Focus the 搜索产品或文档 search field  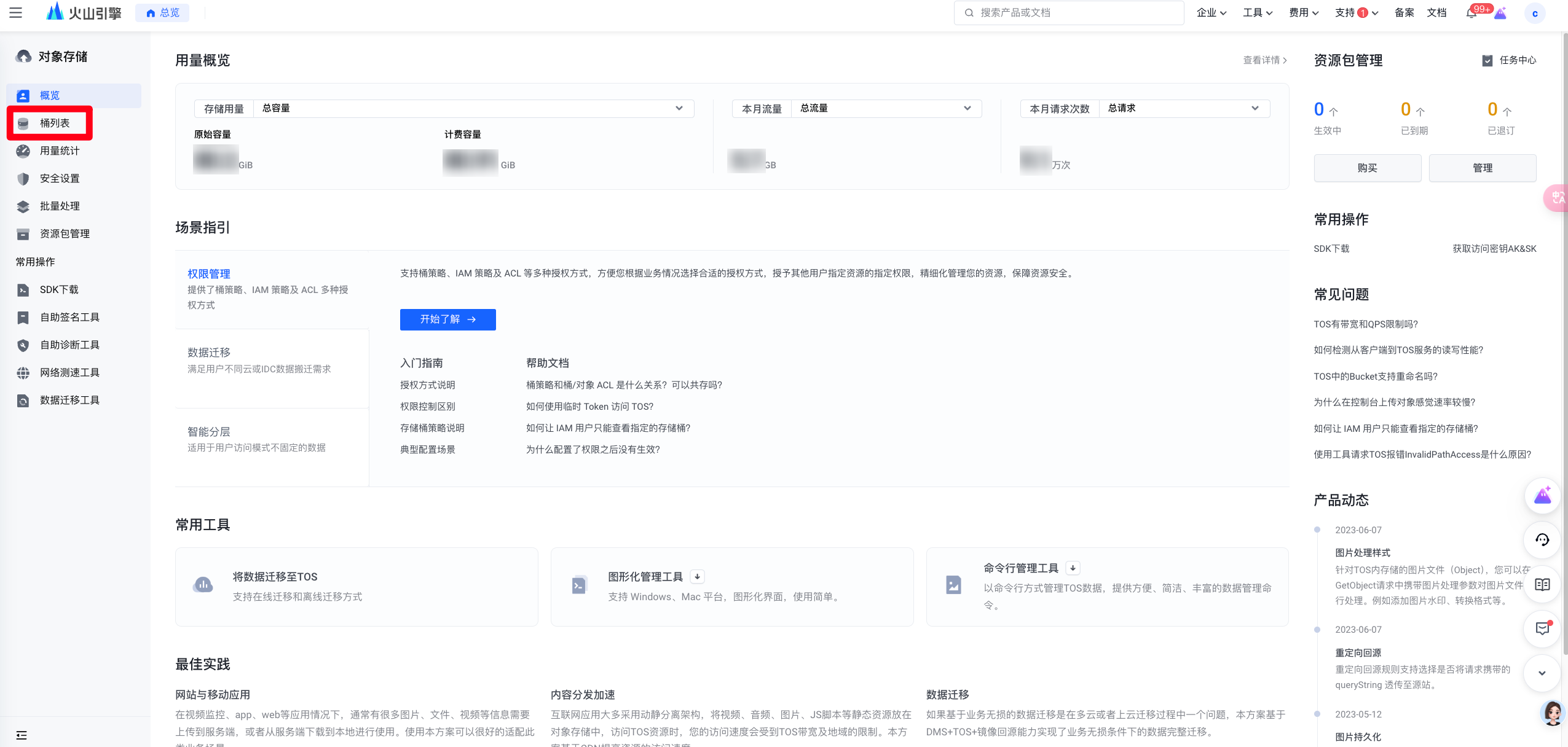pyautogui.click(x=1069, y=13)
